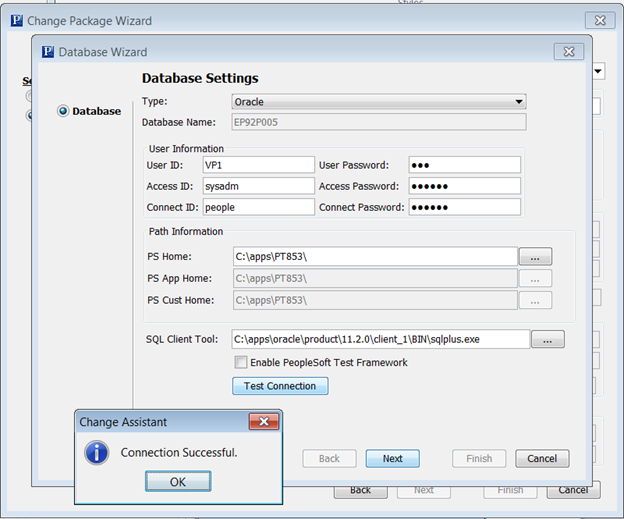
Task: Click the blue information icon in the dialog
Action: tap(97, 453)
